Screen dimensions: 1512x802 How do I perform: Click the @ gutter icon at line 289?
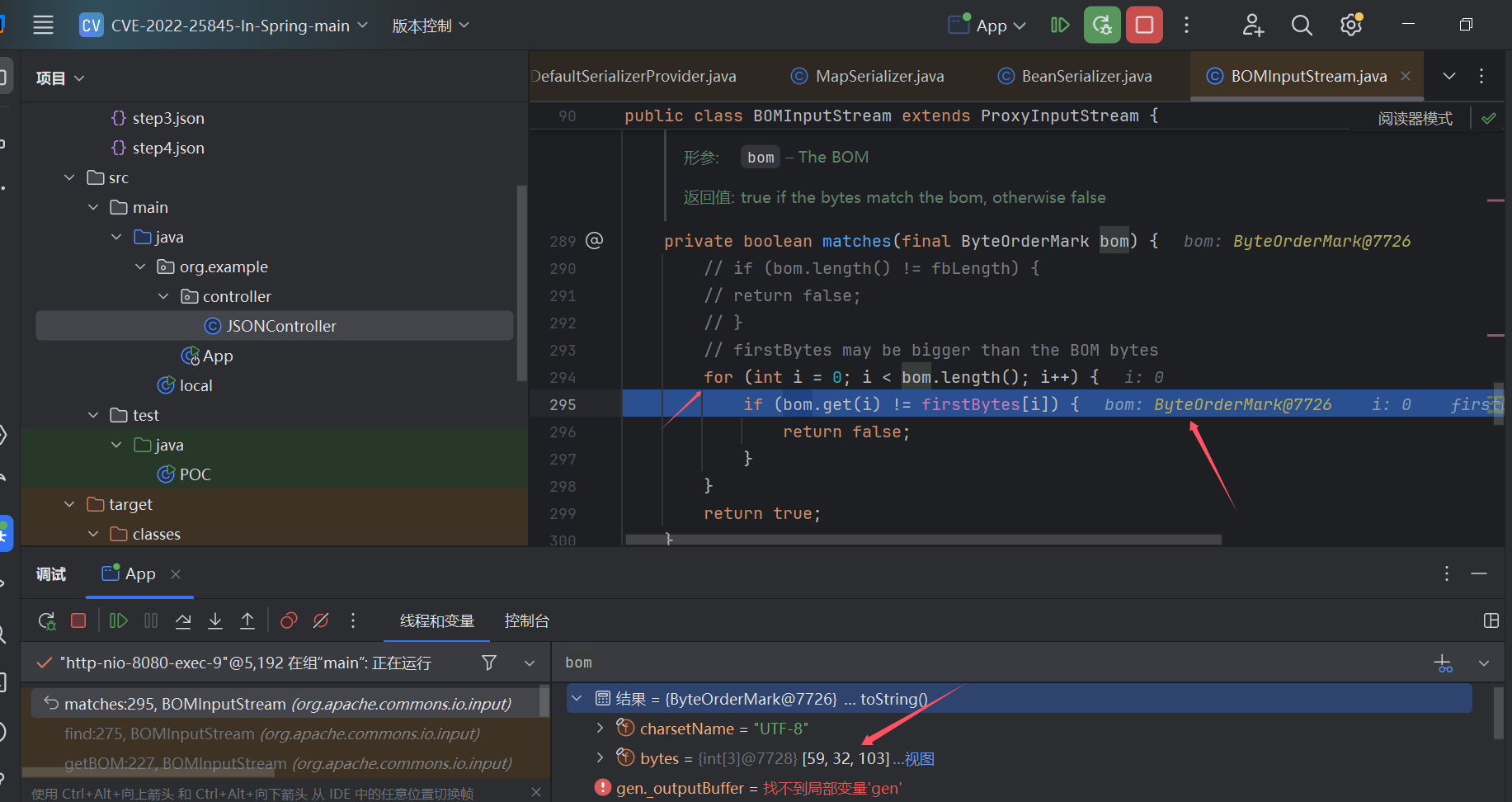[594, 240]
